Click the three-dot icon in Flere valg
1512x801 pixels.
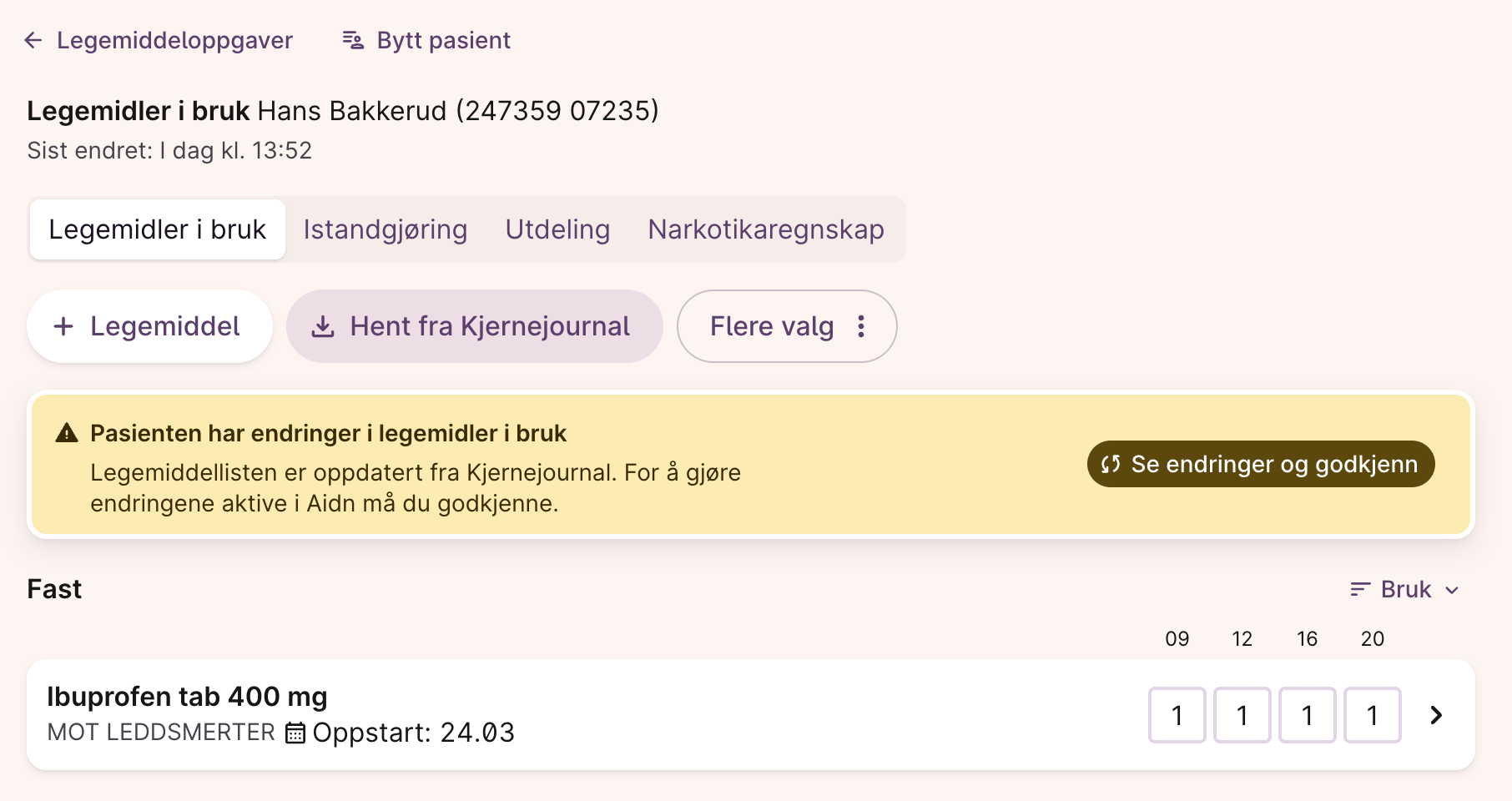(861, 326)
